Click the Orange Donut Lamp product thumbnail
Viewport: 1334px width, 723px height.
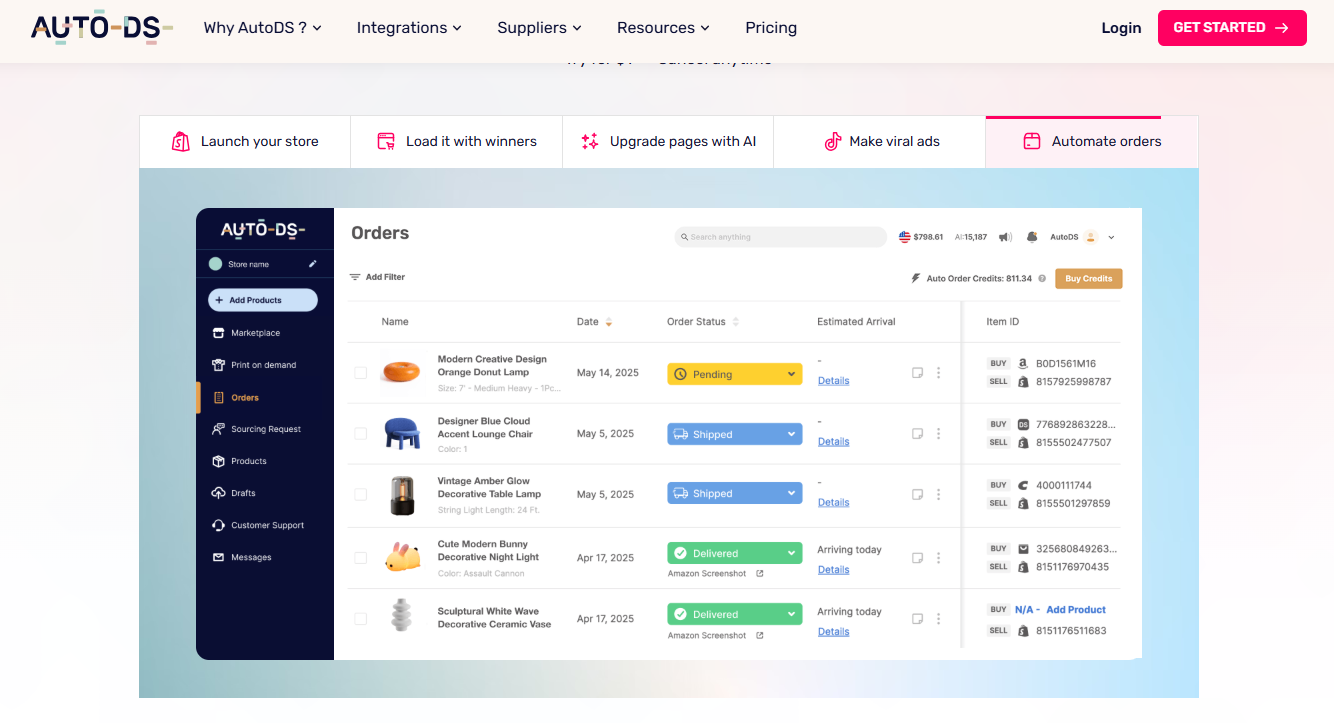point(400,372)
